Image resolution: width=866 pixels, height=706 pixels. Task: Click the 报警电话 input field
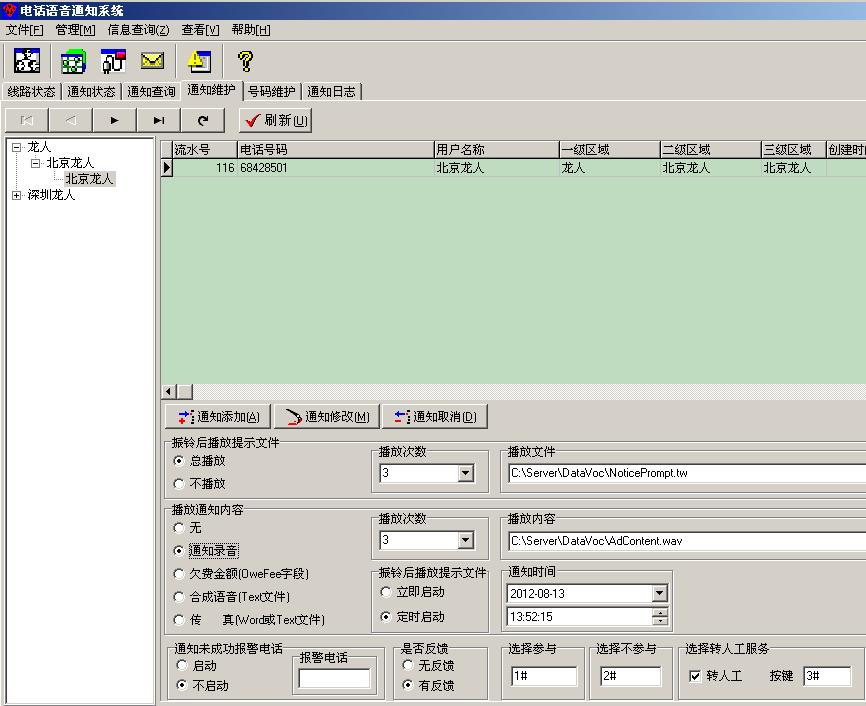point(334,678)
